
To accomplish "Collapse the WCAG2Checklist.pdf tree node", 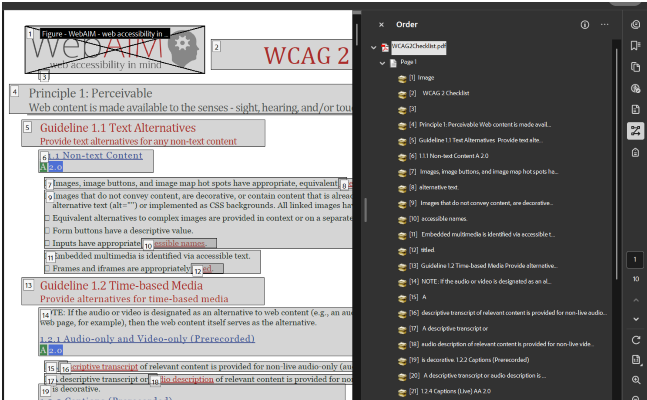I will tap(373, 47).
